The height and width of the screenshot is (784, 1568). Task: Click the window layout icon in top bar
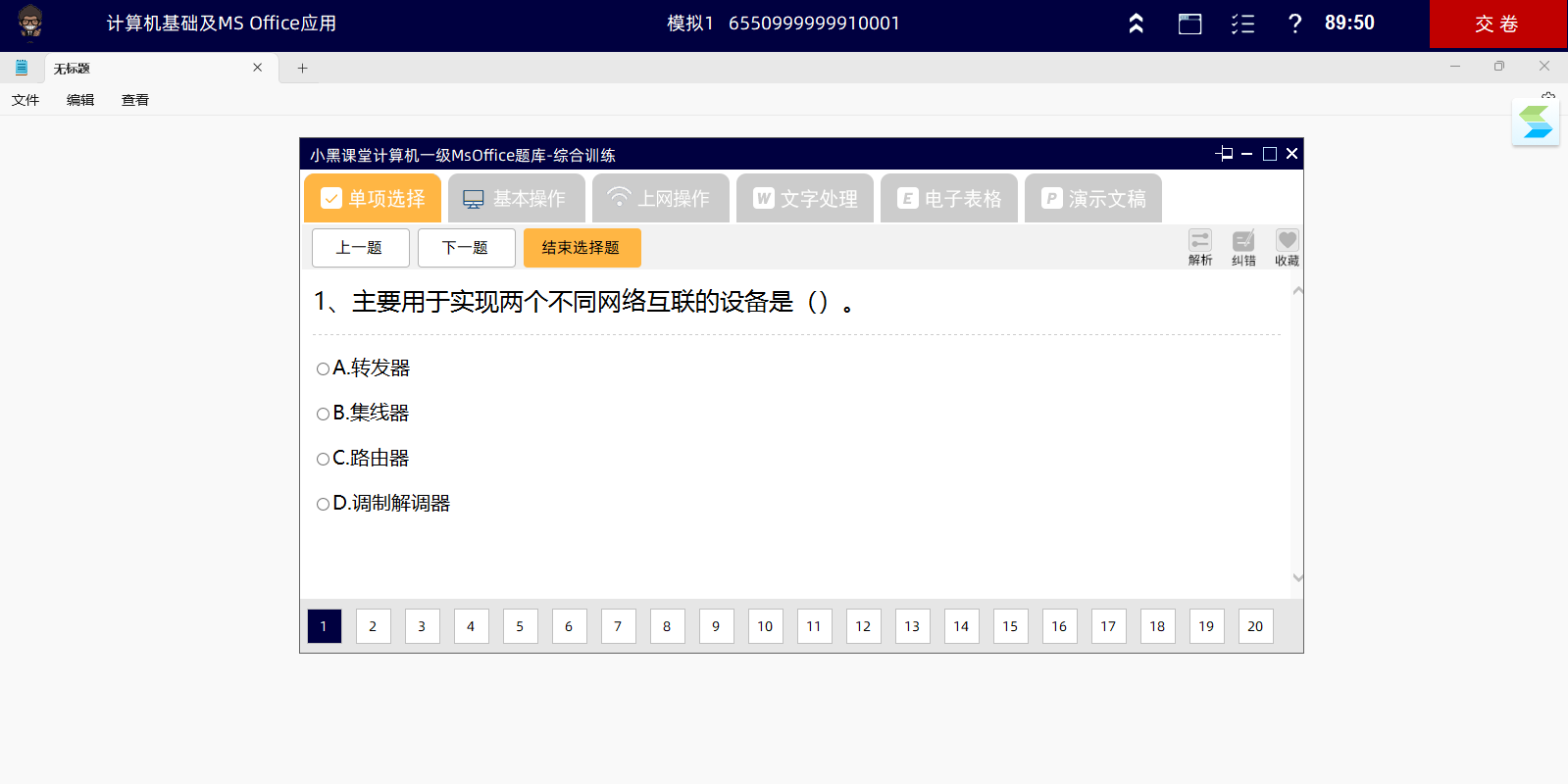click(x=1189, y=24)
